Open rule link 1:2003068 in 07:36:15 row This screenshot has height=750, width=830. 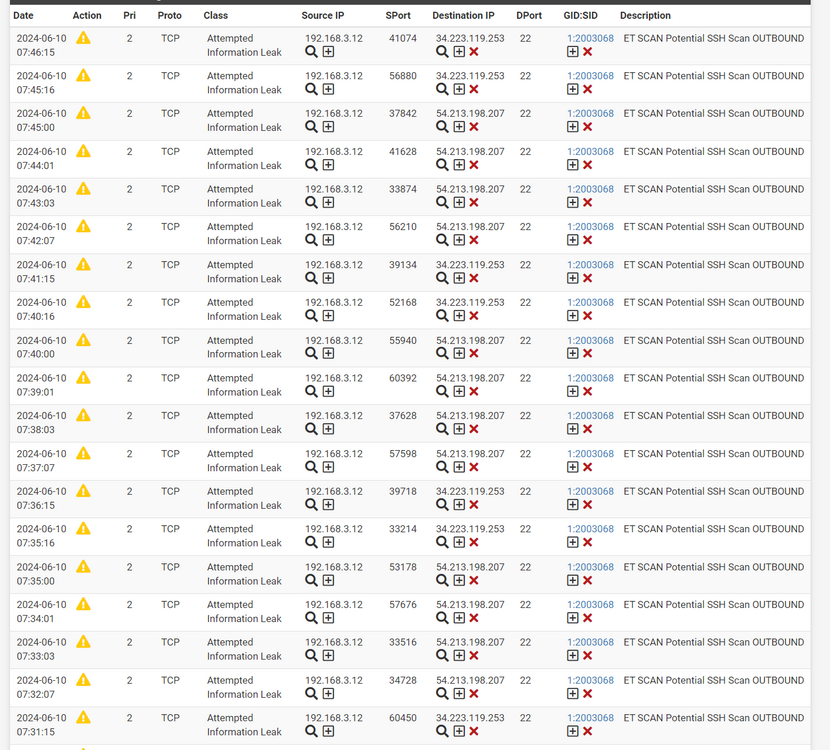(x=590, y=491)
